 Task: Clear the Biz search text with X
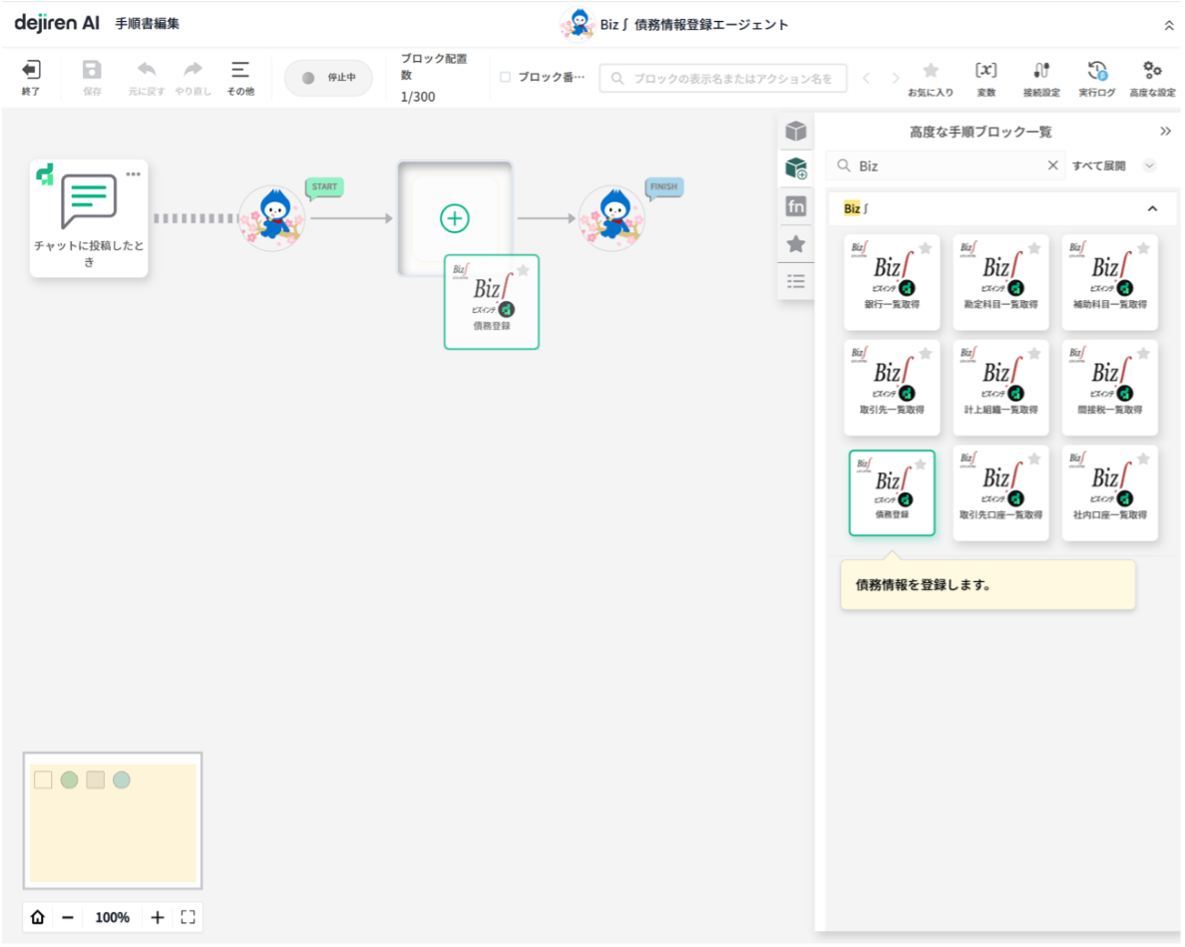pyautogui.click(x=1052, y=166)
